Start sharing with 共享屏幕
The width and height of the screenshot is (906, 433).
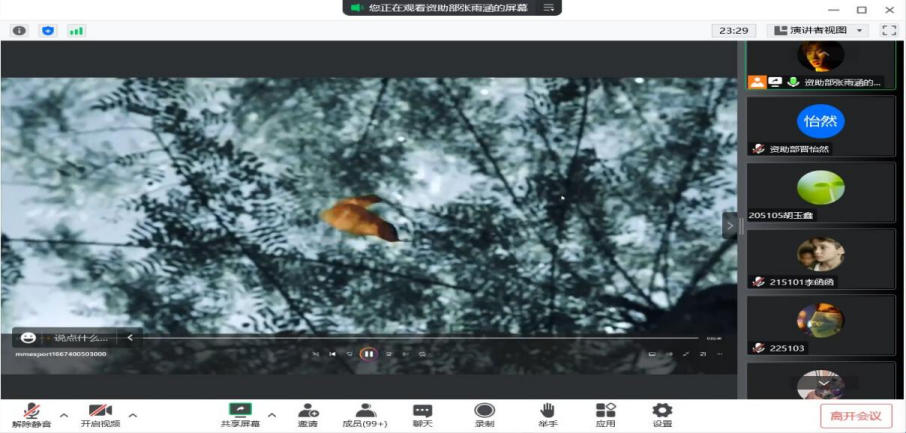(x=240, y=415)
